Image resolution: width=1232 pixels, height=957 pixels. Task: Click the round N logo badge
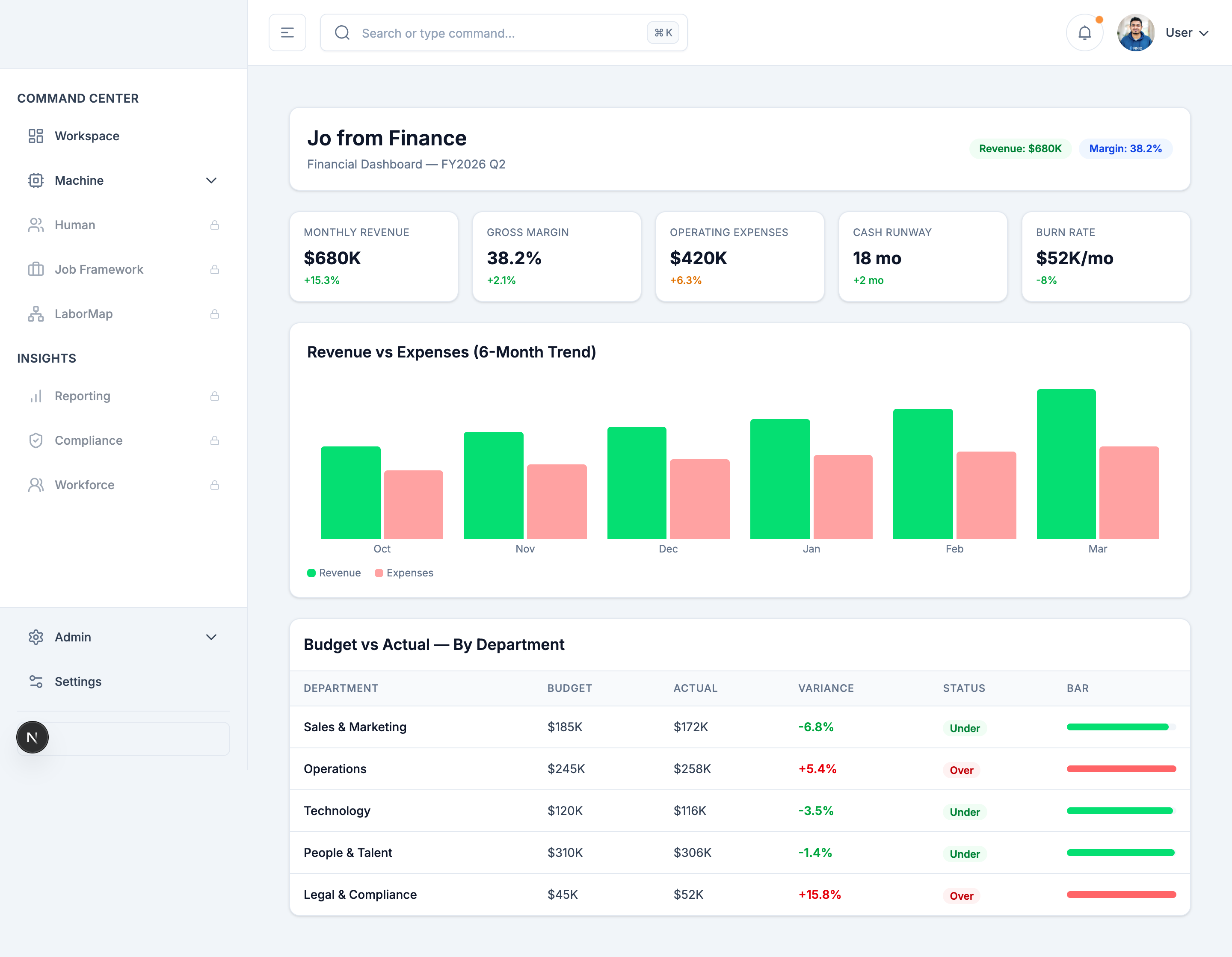(x=33, y=737)
